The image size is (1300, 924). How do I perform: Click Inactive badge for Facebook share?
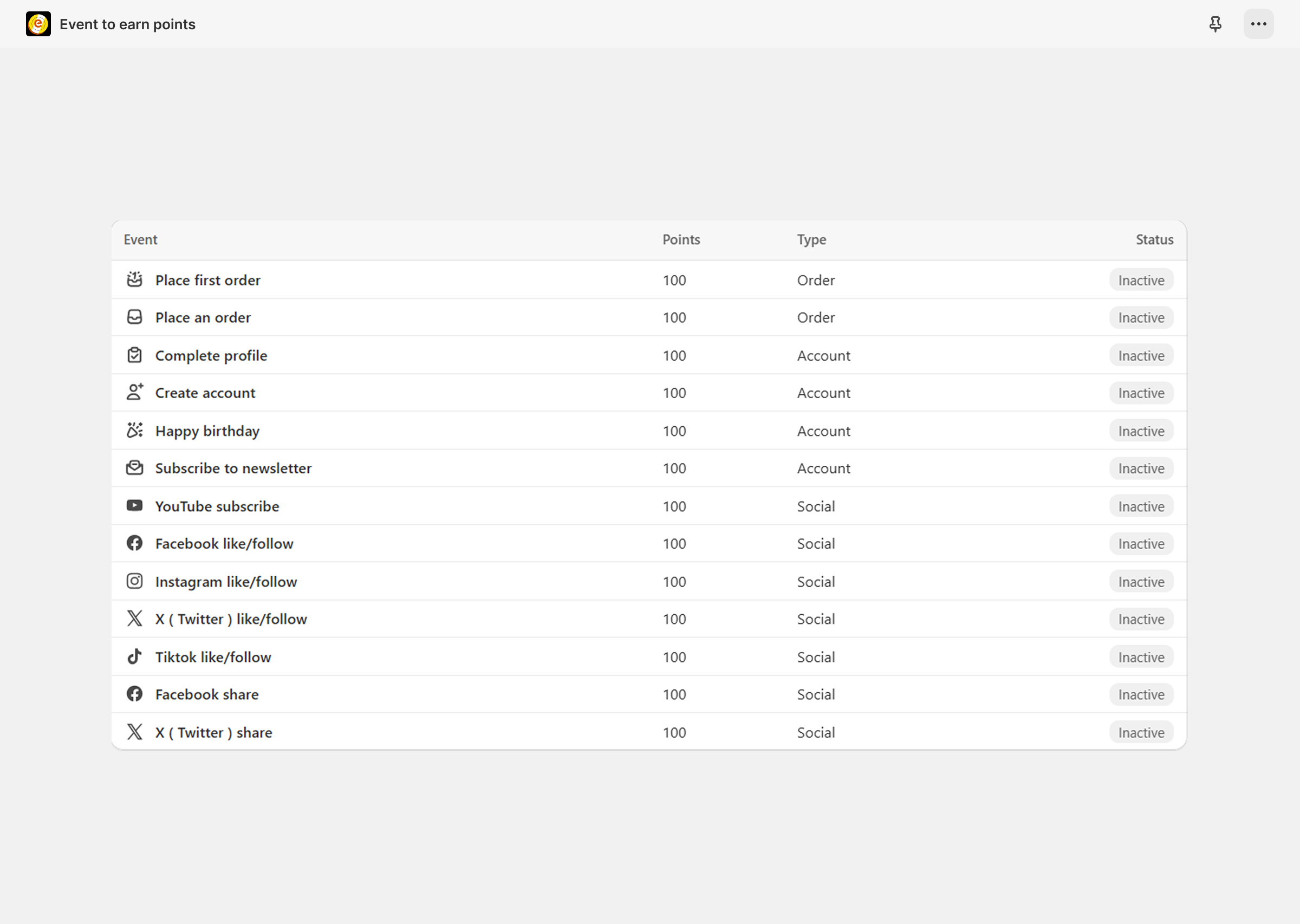tap(1141, 695)
